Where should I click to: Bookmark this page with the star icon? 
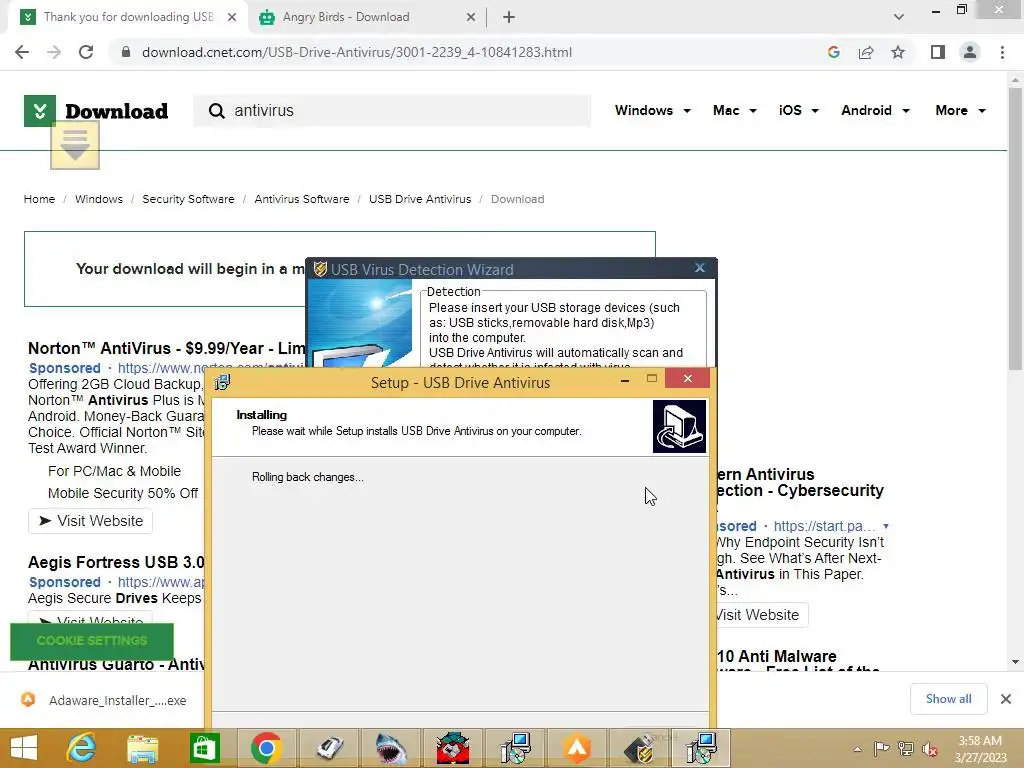click(898, 52)
